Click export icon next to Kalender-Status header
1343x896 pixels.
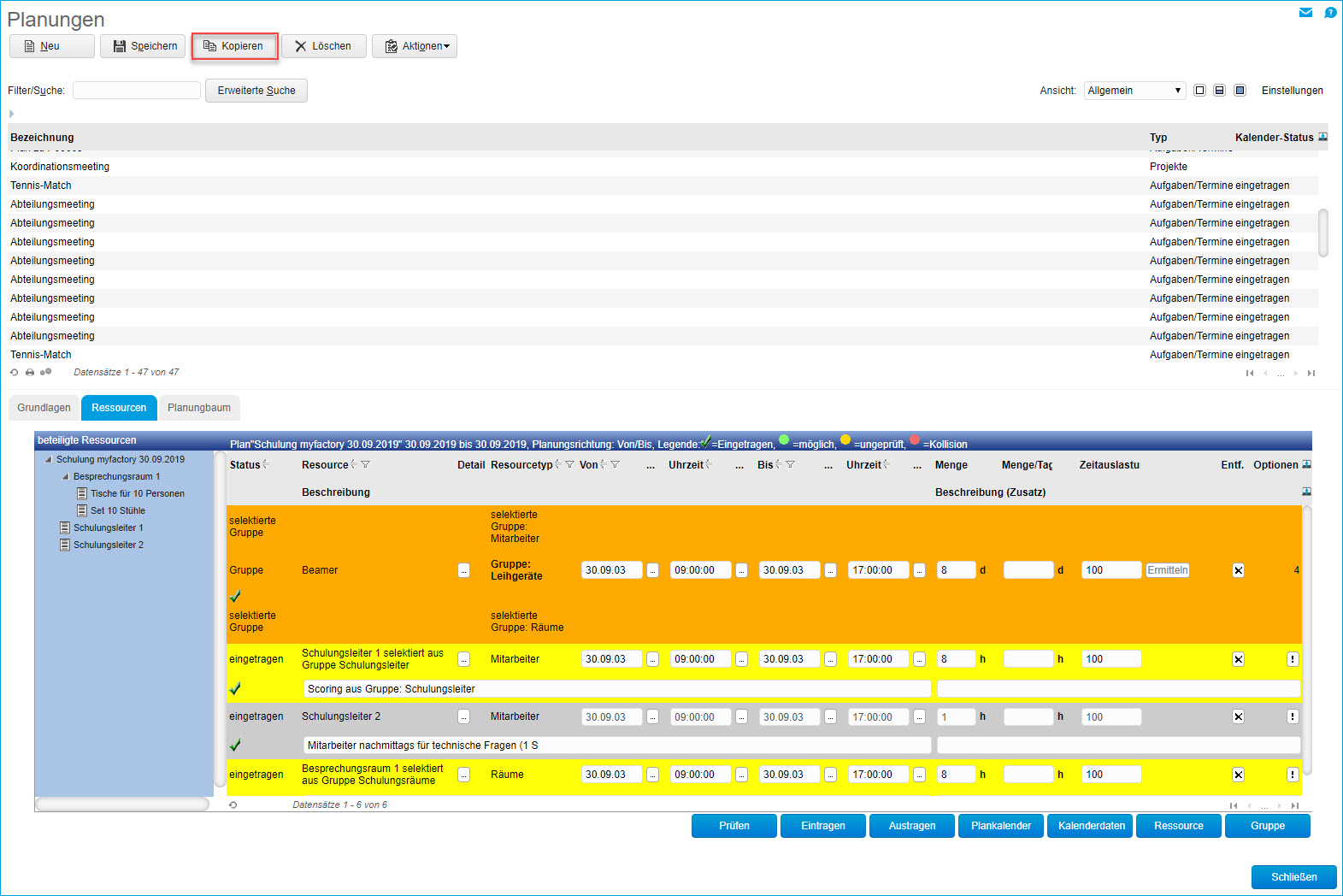[x=1322, y=137]
